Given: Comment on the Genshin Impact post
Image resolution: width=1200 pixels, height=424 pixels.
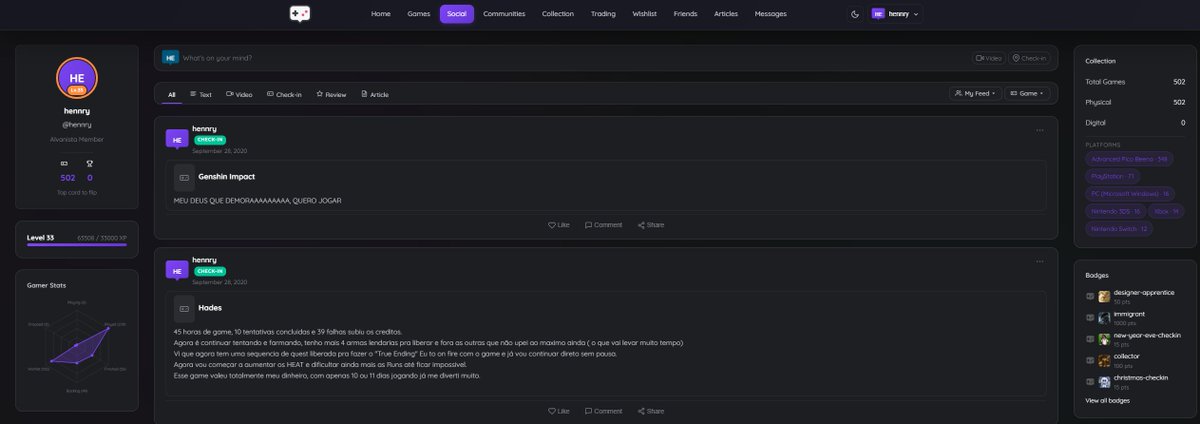Looking at the screenshot, I should click(603, 225).
